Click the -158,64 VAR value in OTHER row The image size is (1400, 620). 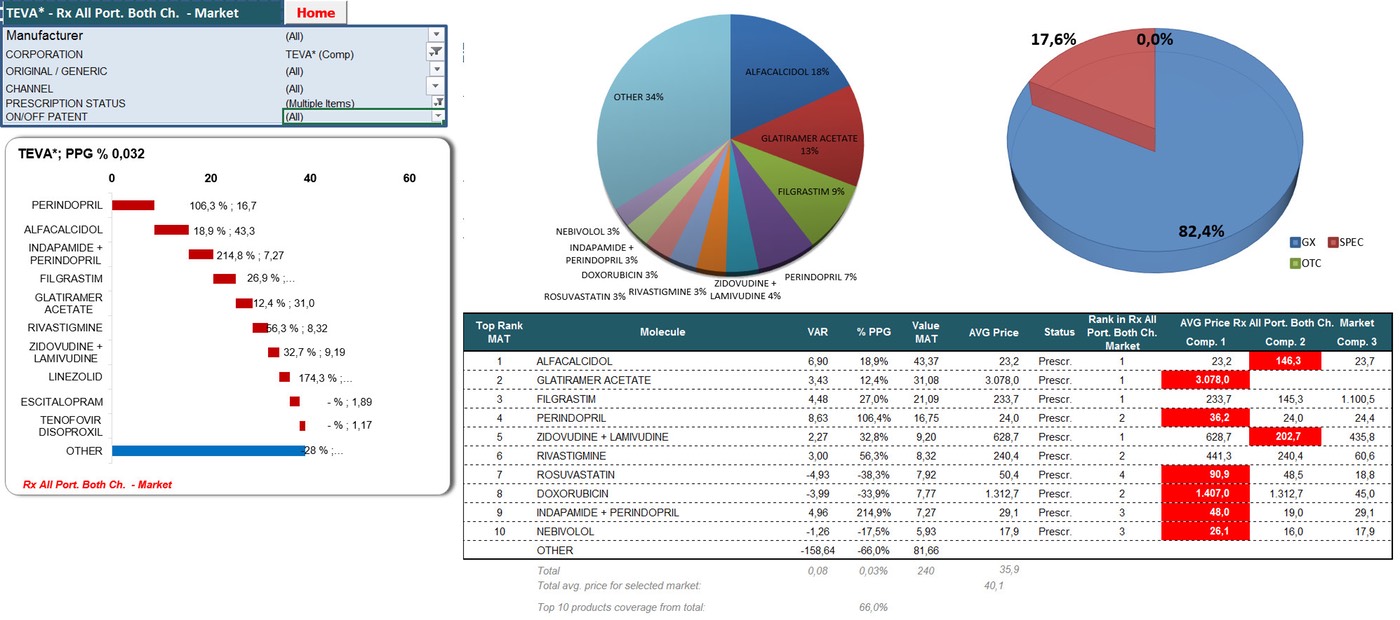[818, 551]
